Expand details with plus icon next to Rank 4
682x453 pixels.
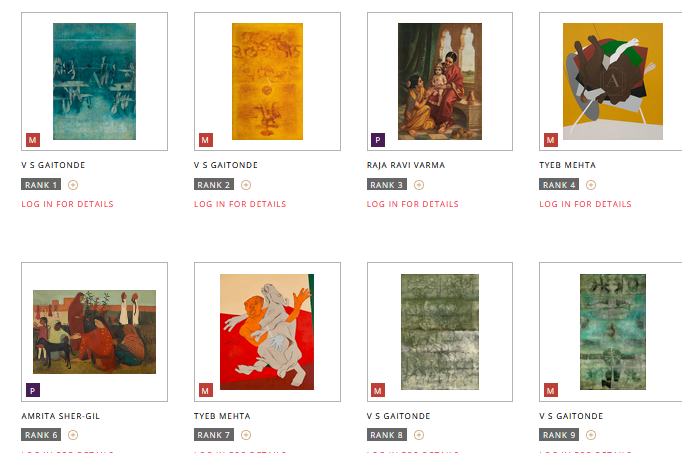point(591,185)
